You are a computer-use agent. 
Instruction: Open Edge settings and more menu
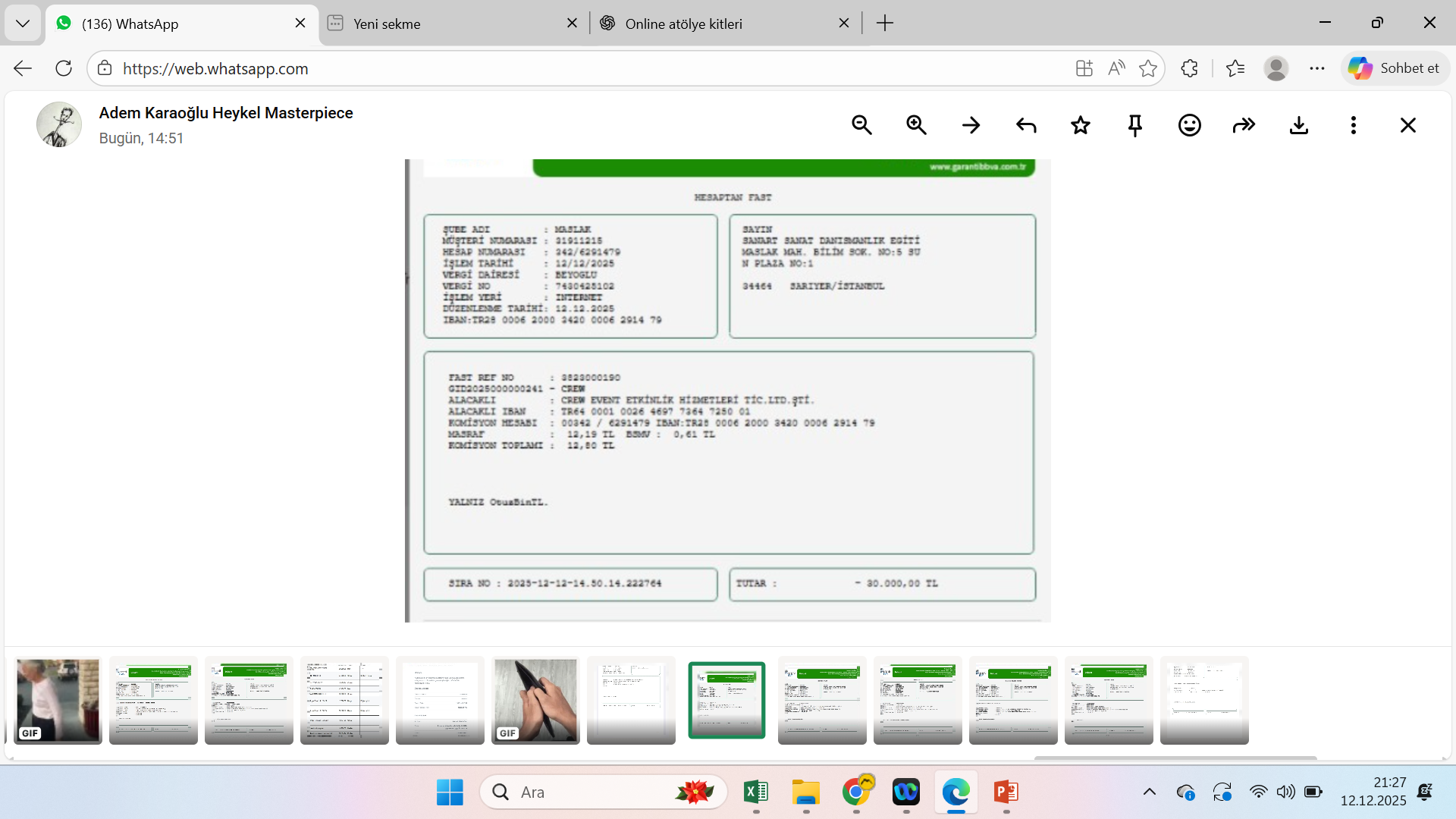click(x=1317, y=68)
